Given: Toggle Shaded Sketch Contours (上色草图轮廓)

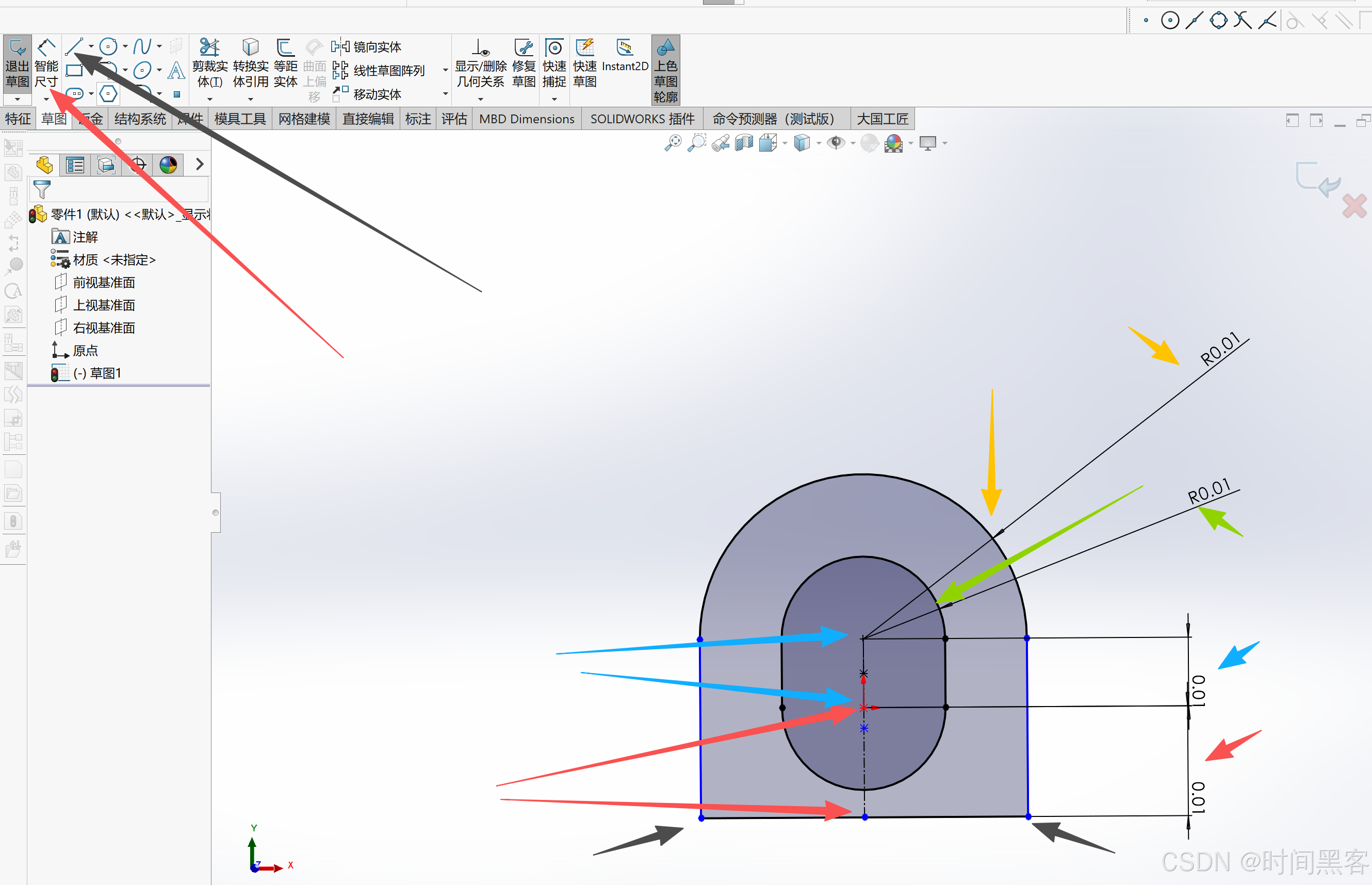Looking at the screenshot, I should tap(665, 69).
